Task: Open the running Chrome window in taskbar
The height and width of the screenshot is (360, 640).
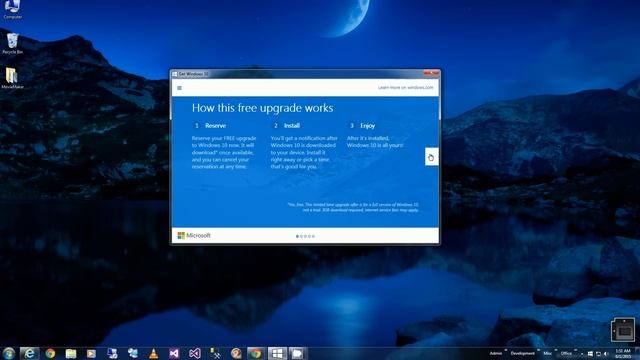Action: pos(256,353)
